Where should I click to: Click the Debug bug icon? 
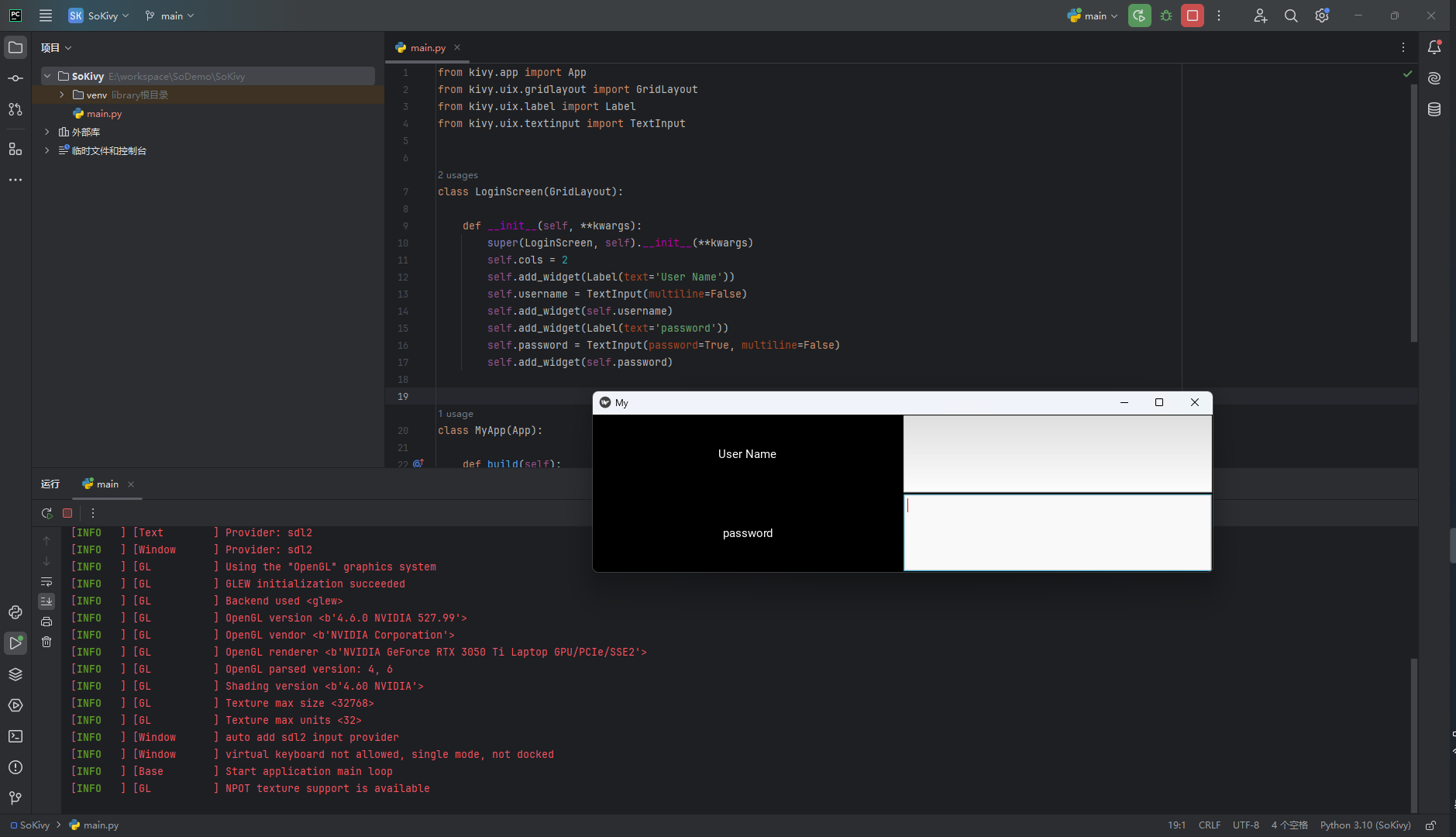pos(1166,15)
